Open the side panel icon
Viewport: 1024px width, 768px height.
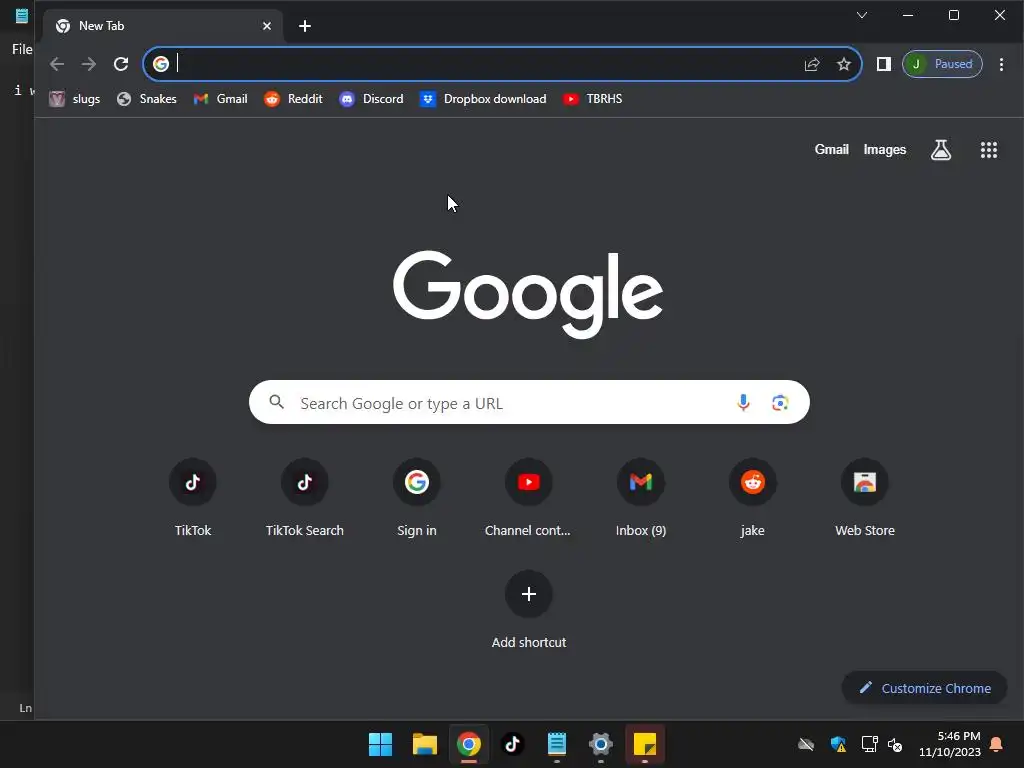coord(884,64)
